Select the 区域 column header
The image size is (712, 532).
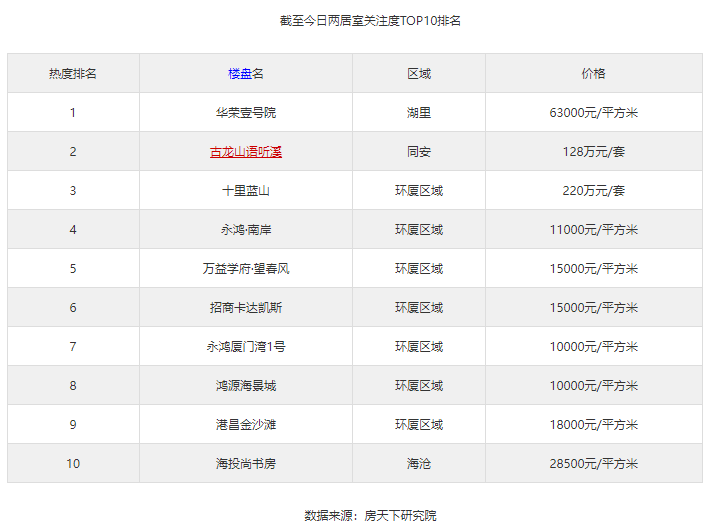click(419, 74)
